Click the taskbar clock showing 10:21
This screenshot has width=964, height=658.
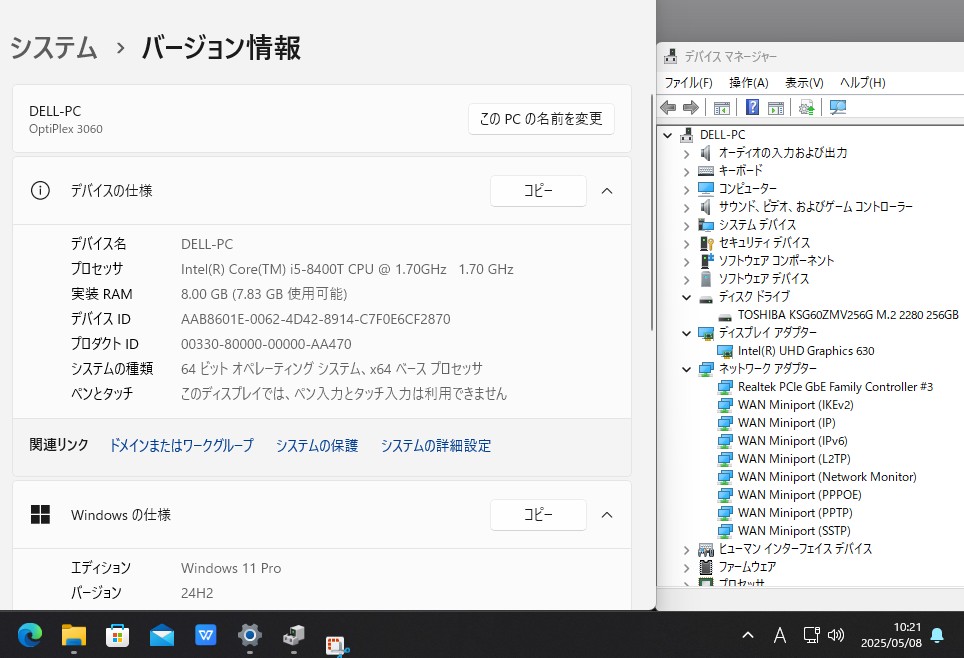point(891,635)
